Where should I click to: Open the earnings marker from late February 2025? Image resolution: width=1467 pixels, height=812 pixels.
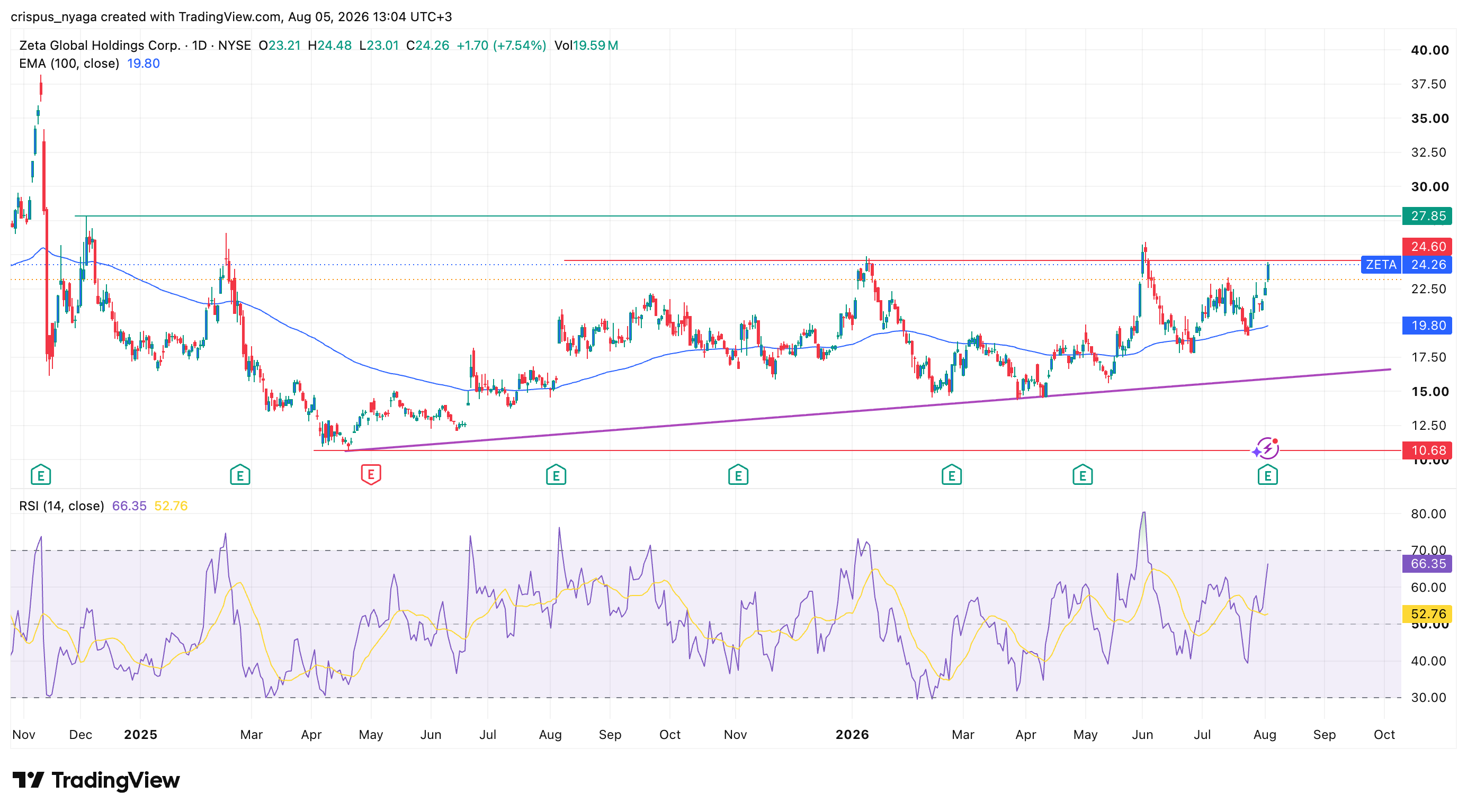coord(240,475)
